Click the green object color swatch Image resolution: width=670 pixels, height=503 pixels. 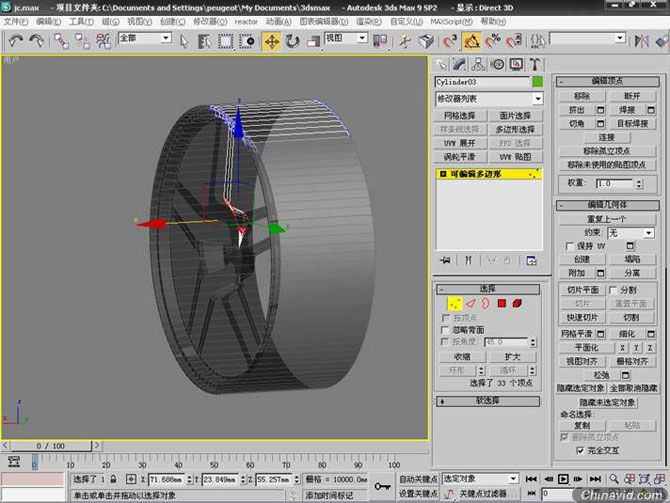(538, 82)
